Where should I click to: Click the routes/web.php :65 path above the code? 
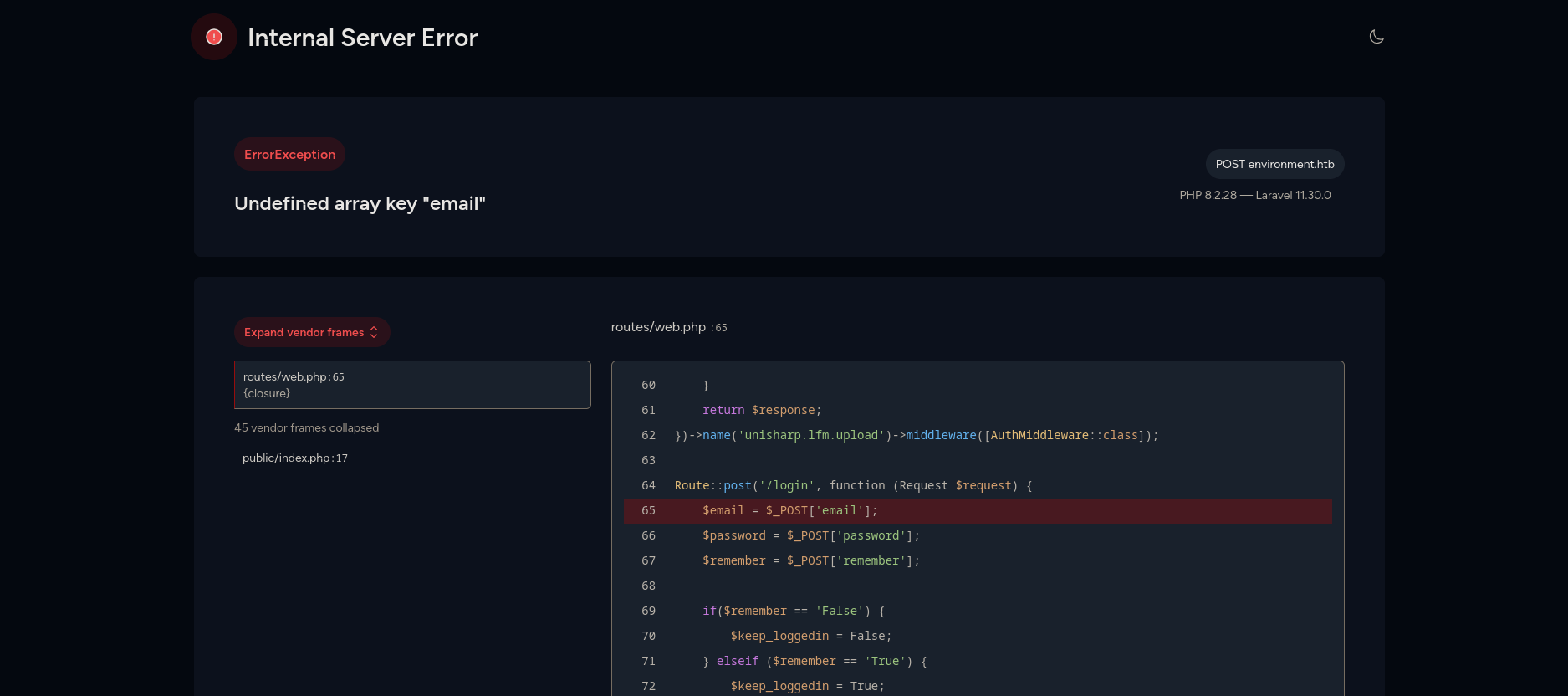pos(668,327)
